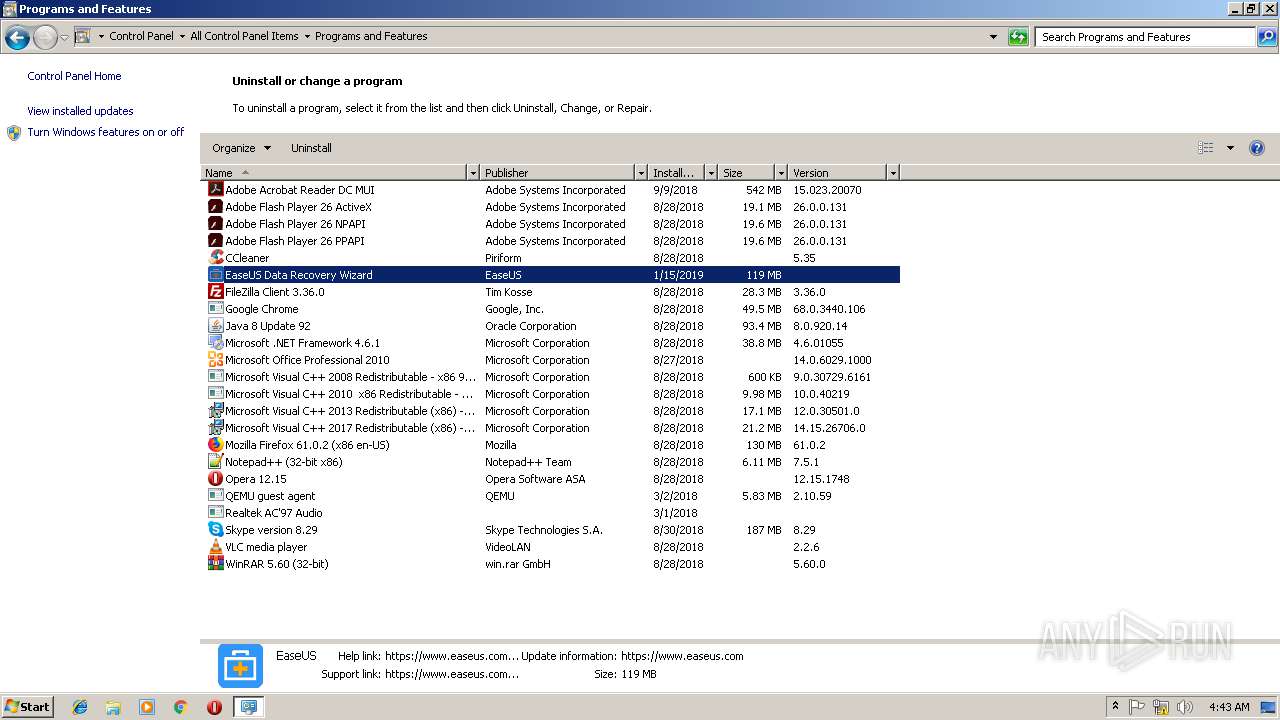
Task: Click the refresh button beside the address bar
Action: point(1018,37)
